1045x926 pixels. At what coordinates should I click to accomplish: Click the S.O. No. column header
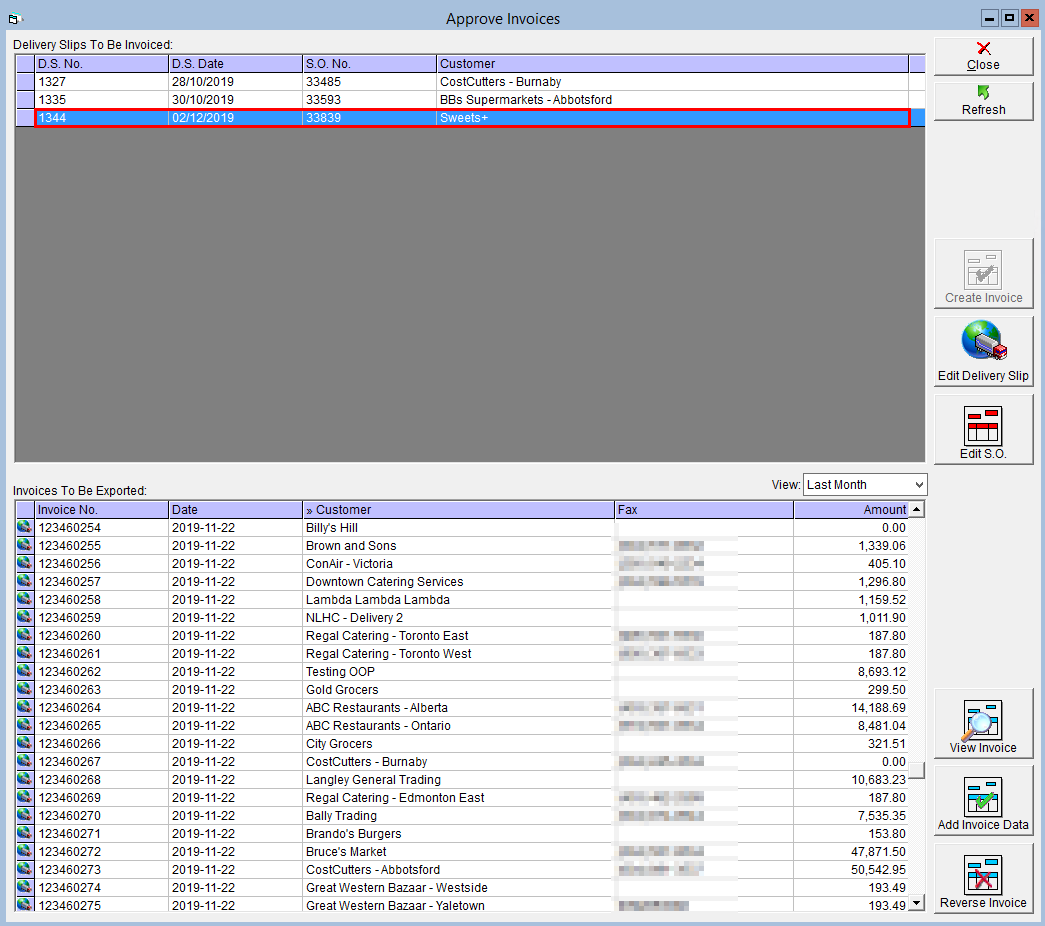(x=369, y=63)
